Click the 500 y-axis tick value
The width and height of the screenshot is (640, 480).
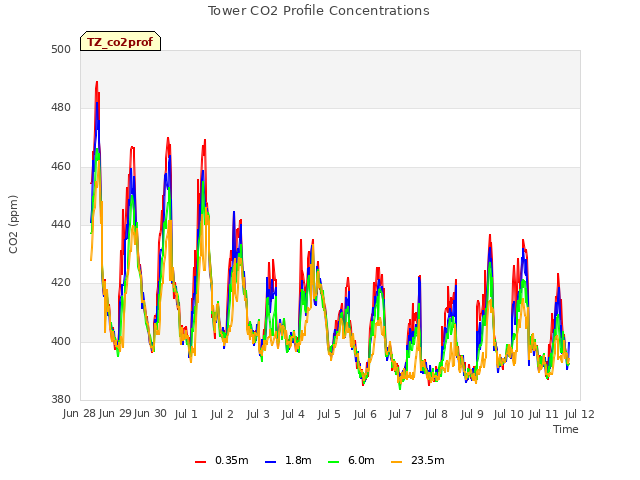[61, 49]
